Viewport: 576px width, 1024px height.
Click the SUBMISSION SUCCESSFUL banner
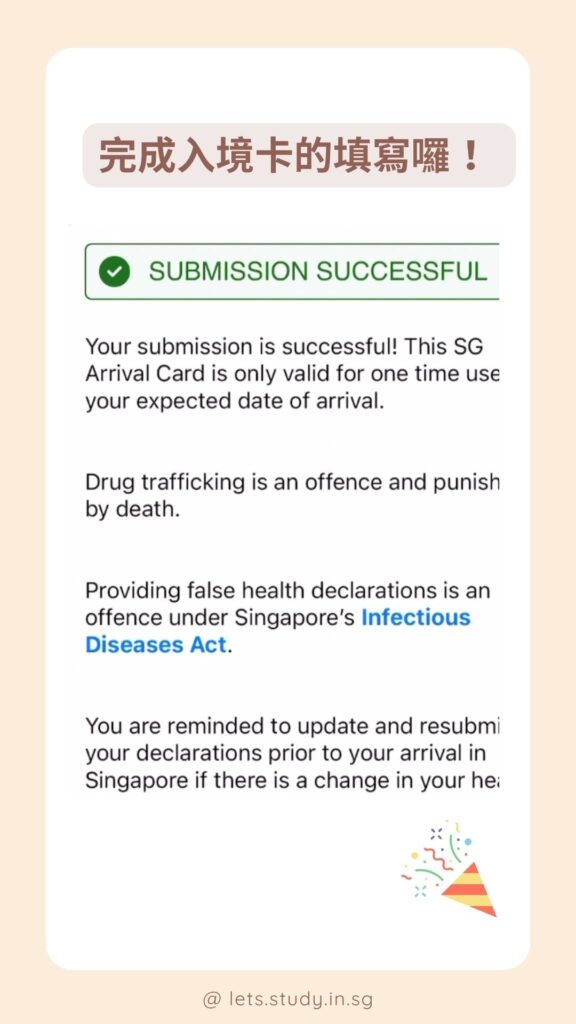pyautogui.click(x=292, y=272)
